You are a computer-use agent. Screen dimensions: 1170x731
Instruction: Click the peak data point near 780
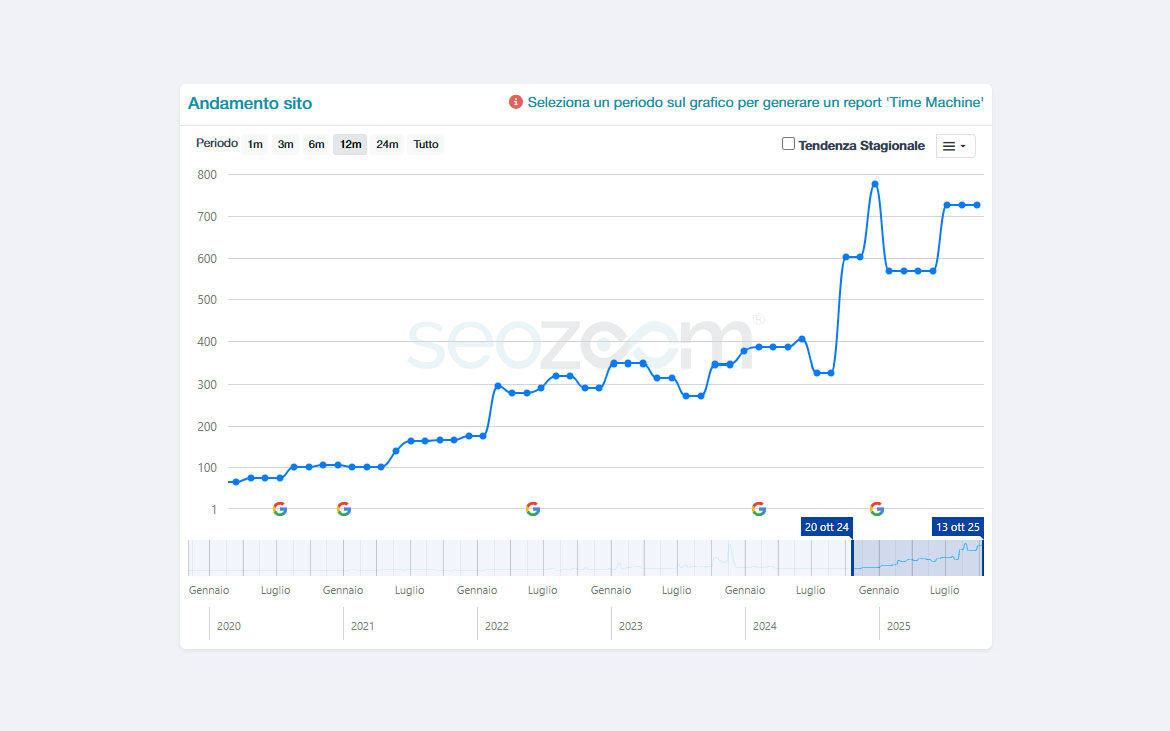pyautogui.click(x=875, y=184)
